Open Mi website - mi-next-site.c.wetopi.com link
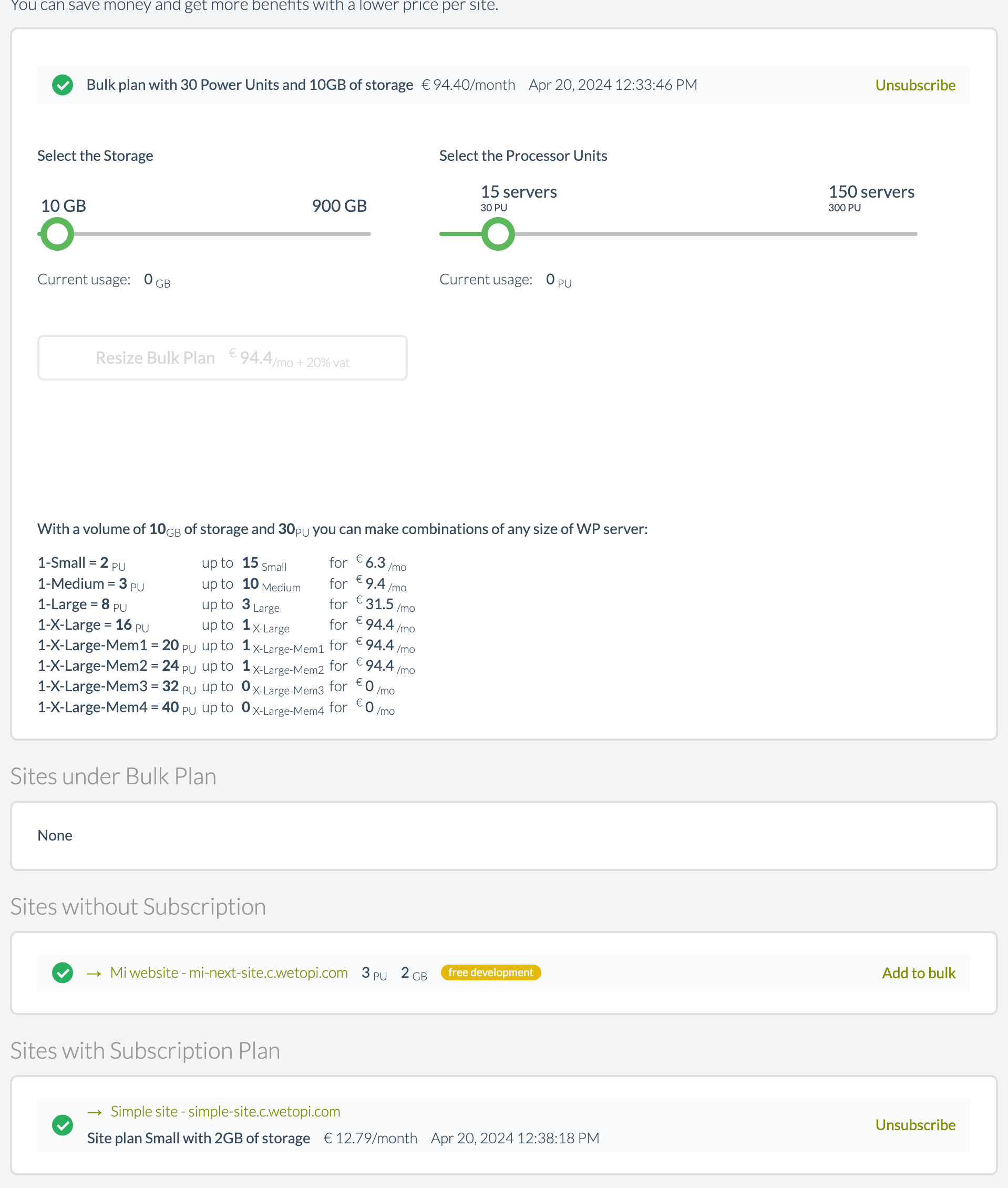Screen dimensions: 1008x1188 click(x=229, y=972)
